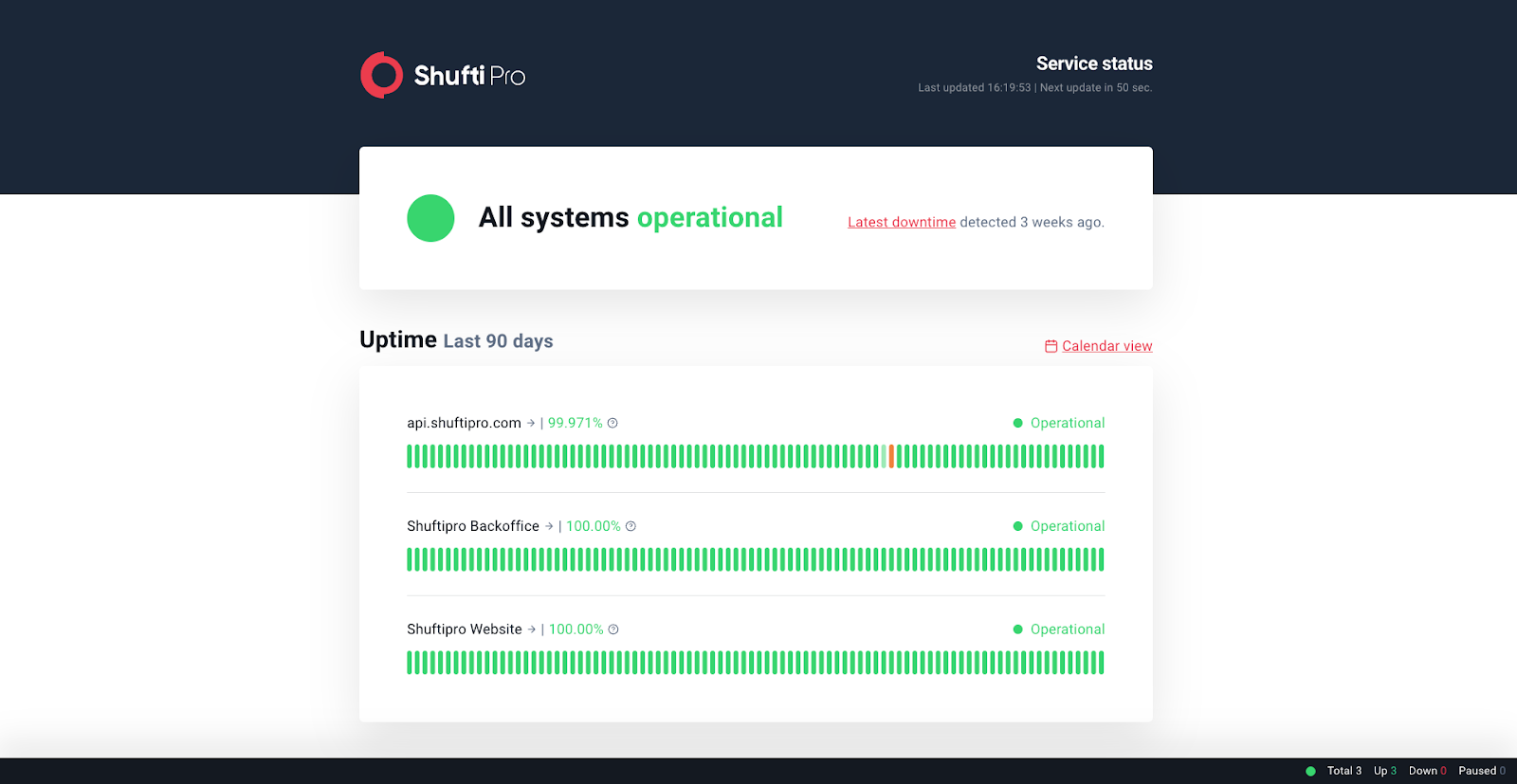Click the arrow next to api.shuftipro.com
This screenshot has width=1517, height=784.
pyautogui.click(x=531, y=423)
